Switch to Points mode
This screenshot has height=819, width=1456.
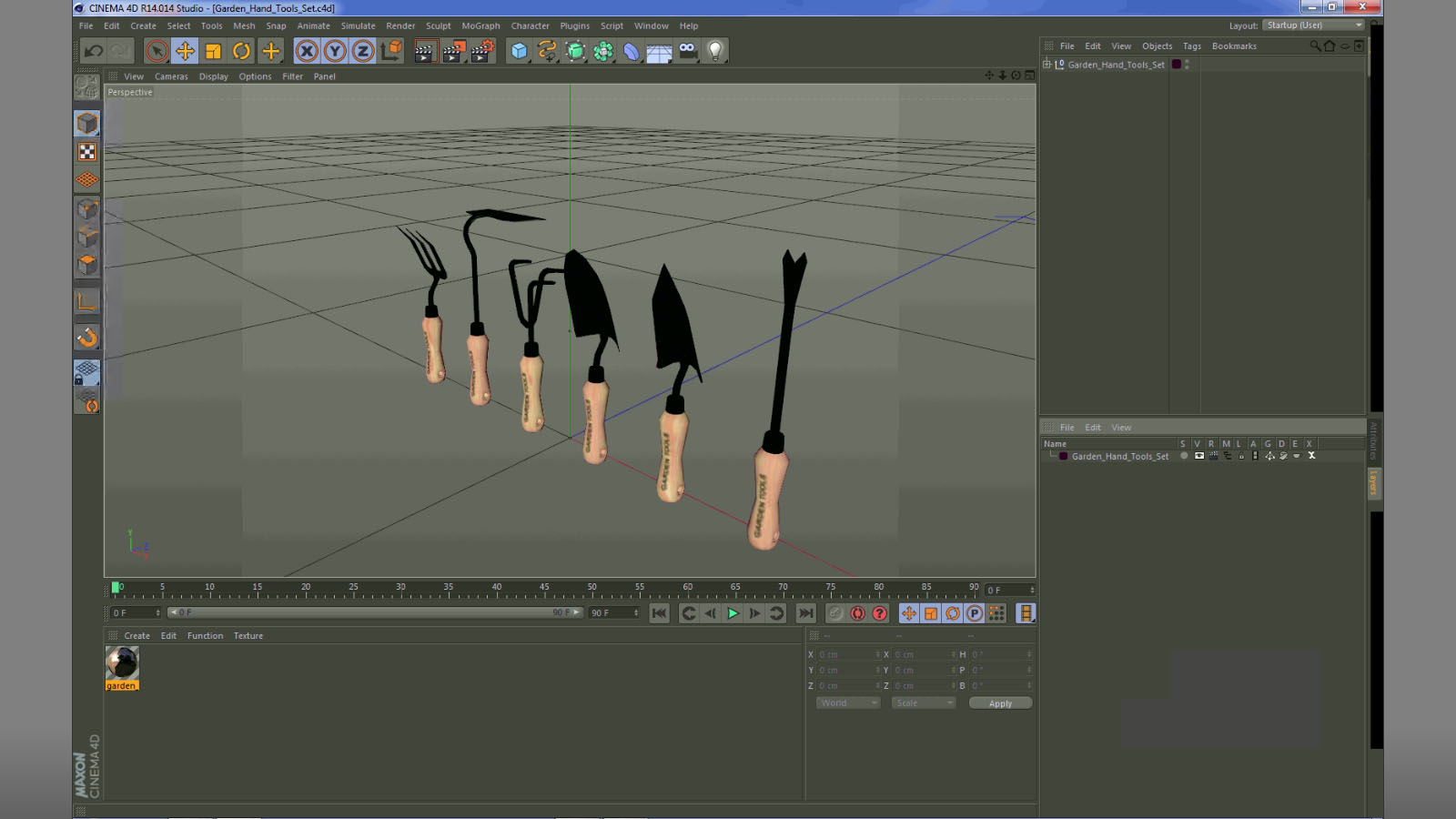coord(87,209)
